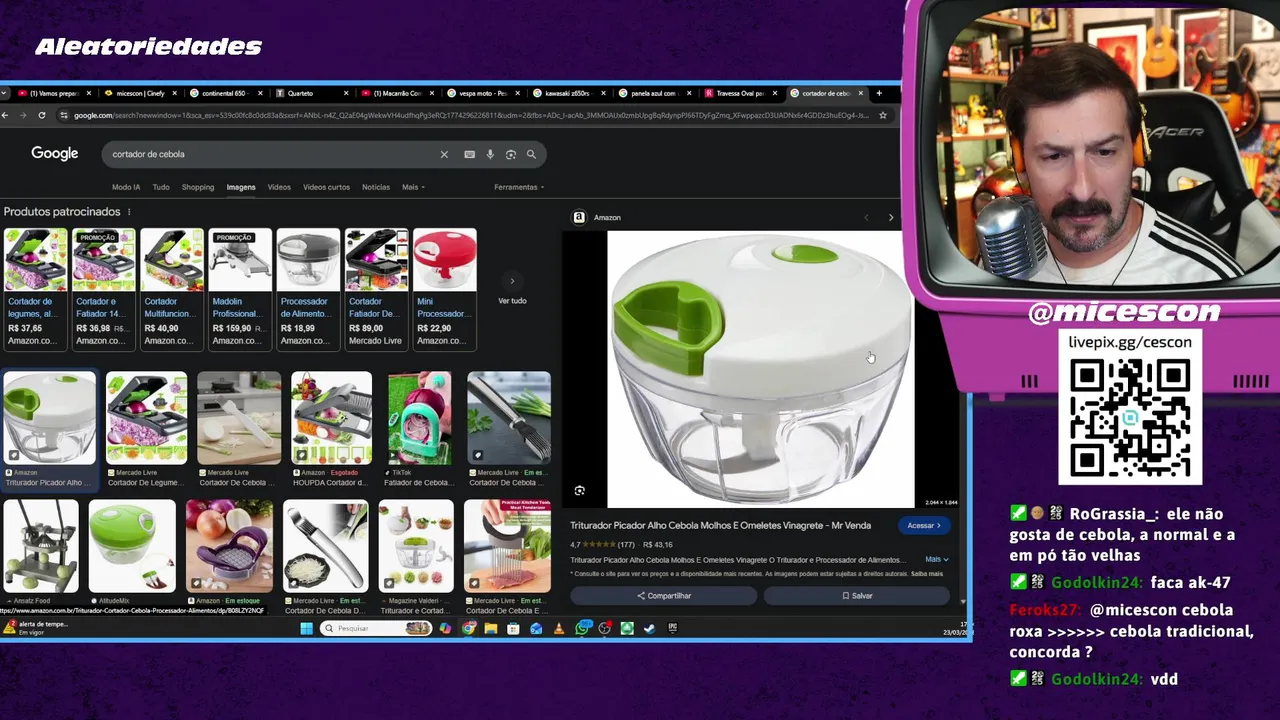Open Copilot icon in the taskbar
The width and height of the screenshot is (1280, 720).
pyautogui.click(x=445, y=628)
